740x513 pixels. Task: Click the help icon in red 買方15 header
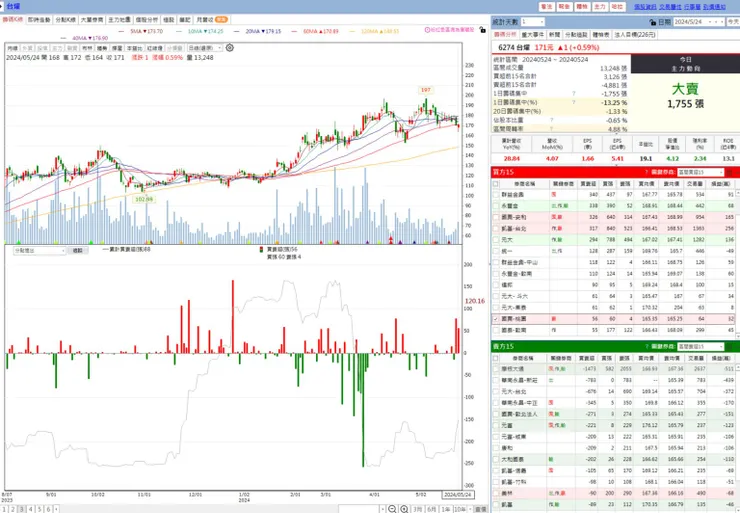click(x=647, y=172)
